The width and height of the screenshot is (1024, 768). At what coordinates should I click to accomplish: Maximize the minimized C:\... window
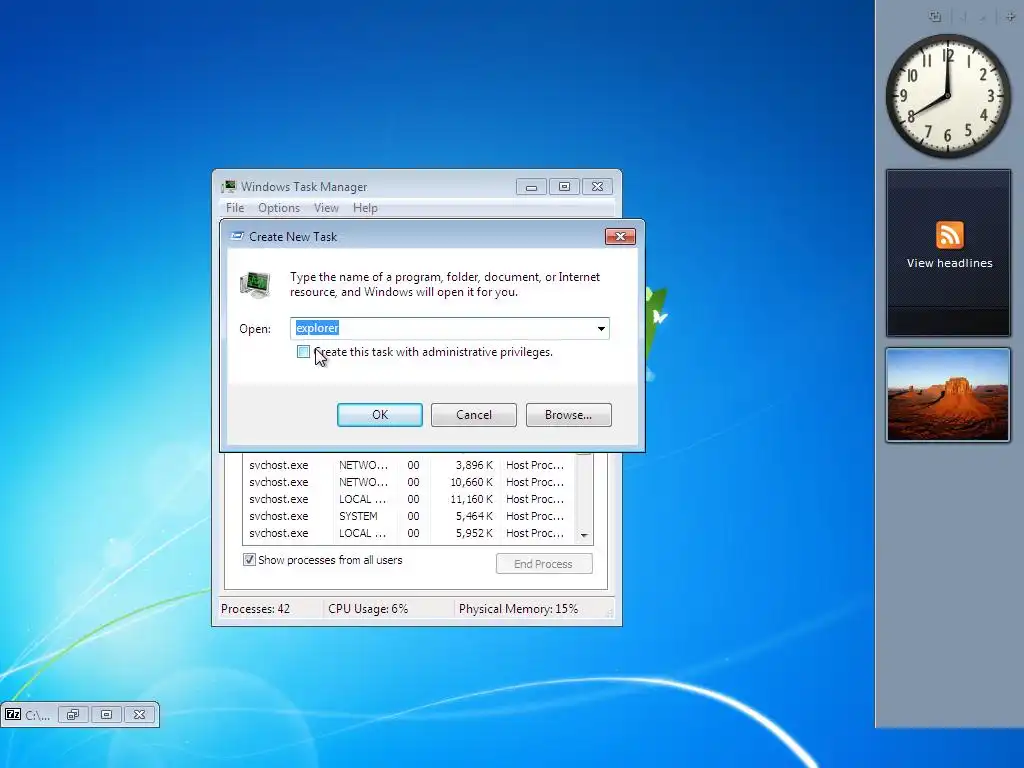coord(106,714)
